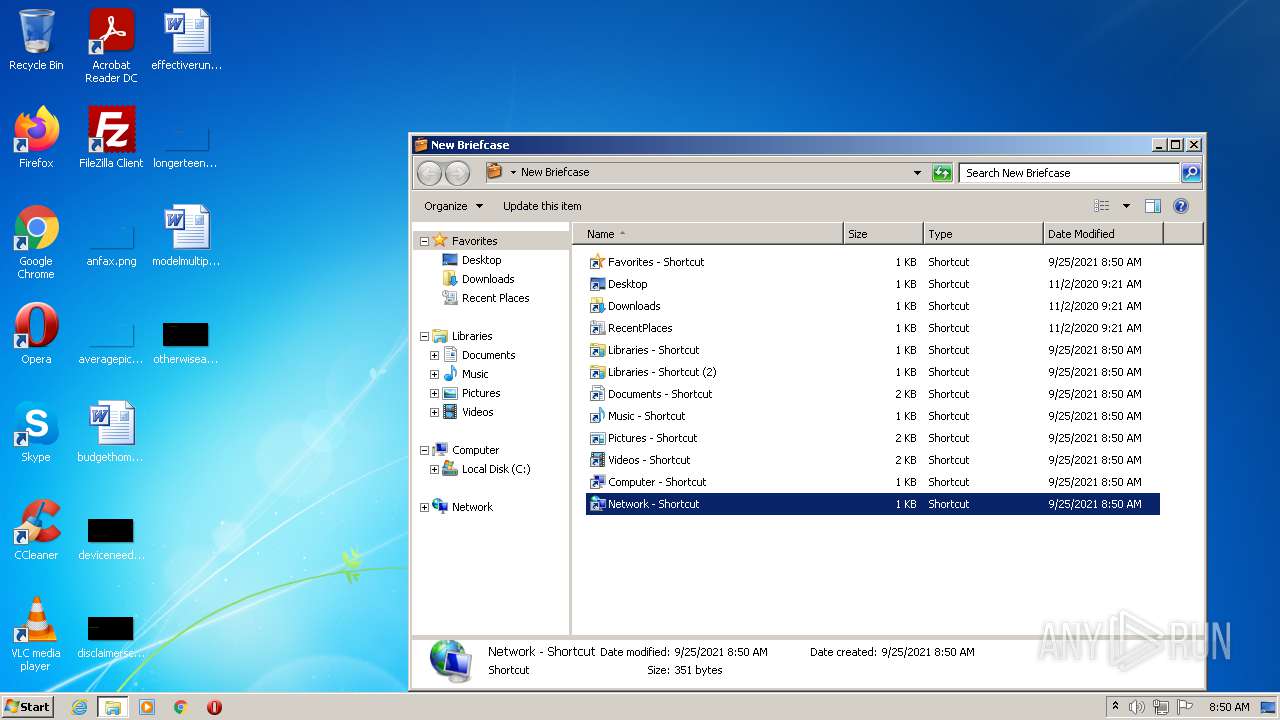Click Update this item toolbar button
Image resolution: width=1280 pixels, height=720 pixels.
coord(542,206)
